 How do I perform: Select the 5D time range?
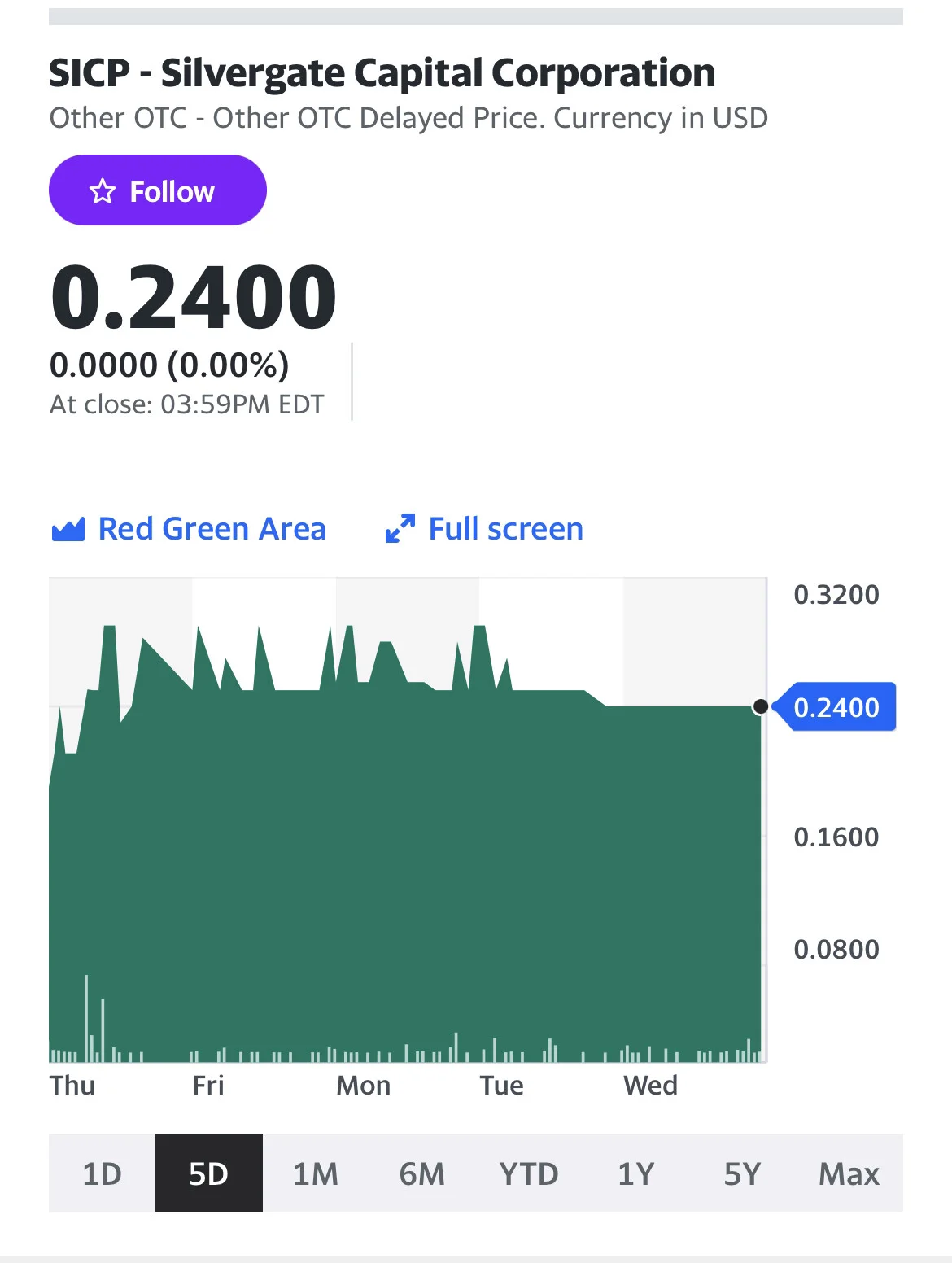[x=209, y=1173]
